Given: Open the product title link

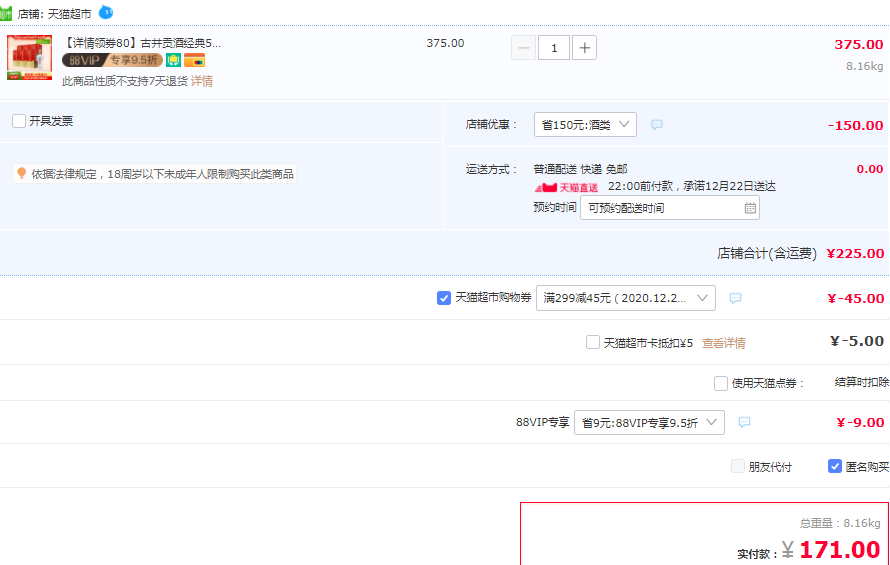Looking at the screenshot, I should point(141,43).
